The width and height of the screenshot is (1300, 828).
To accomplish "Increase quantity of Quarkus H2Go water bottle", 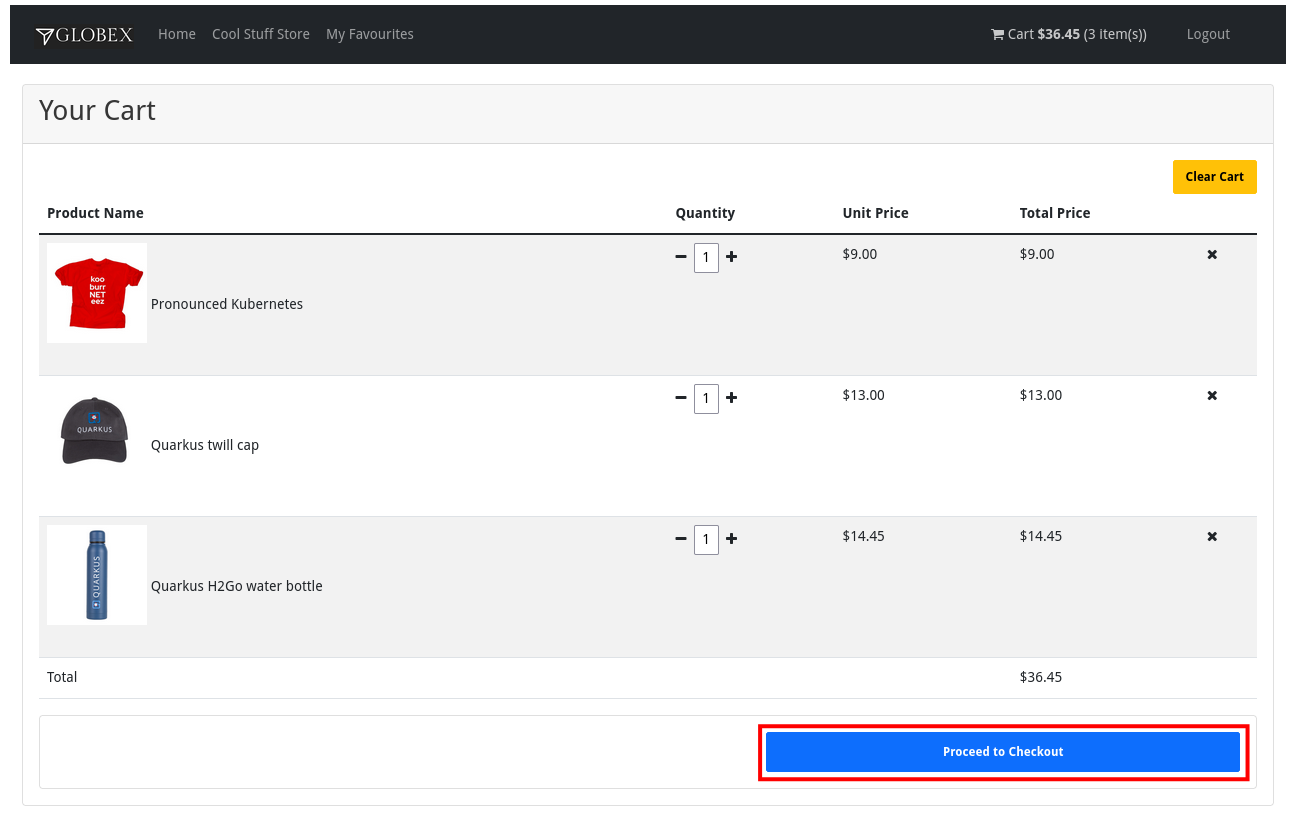I will [731, 539].
